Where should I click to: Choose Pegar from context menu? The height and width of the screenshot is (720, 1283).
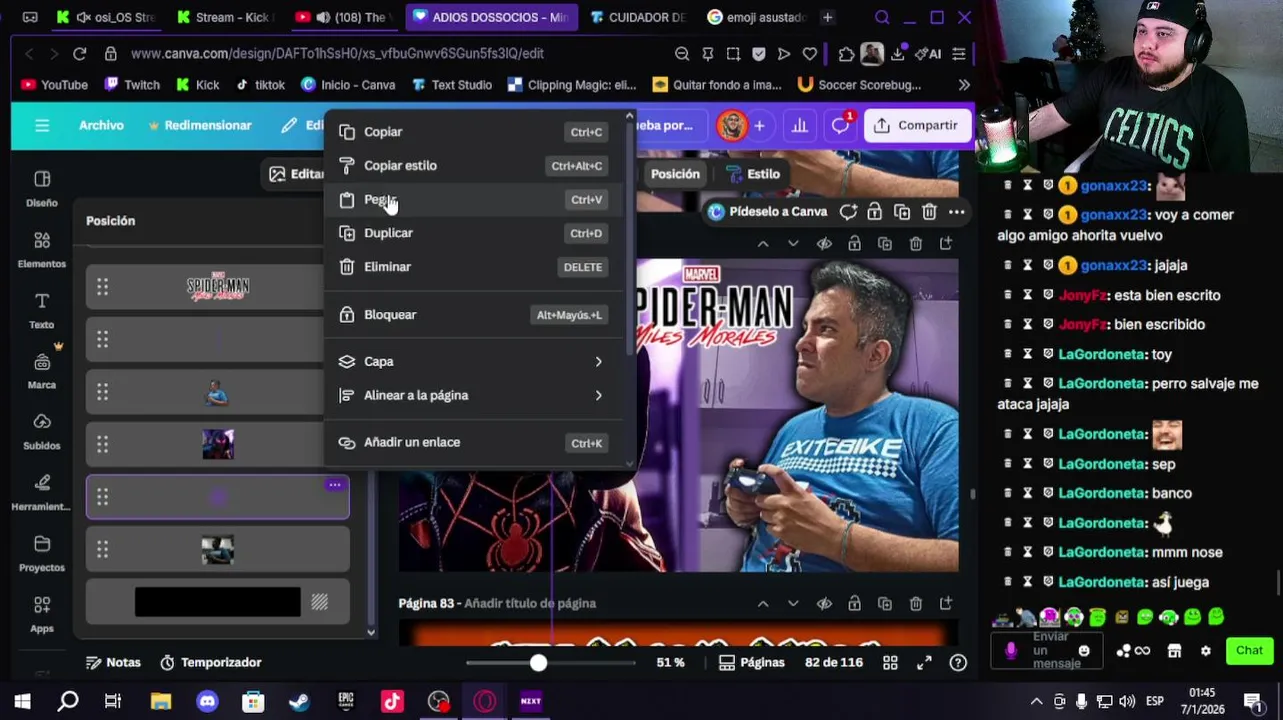(x=475, y=200)
